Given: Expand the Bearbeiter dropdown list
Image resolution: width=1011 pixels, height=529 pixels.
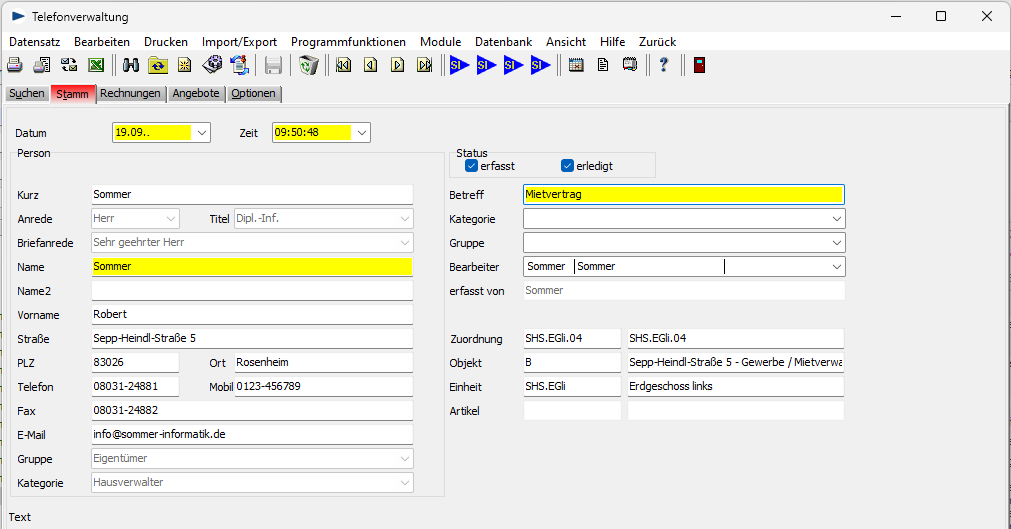Looking at the screenshot, I should (837, 267).
